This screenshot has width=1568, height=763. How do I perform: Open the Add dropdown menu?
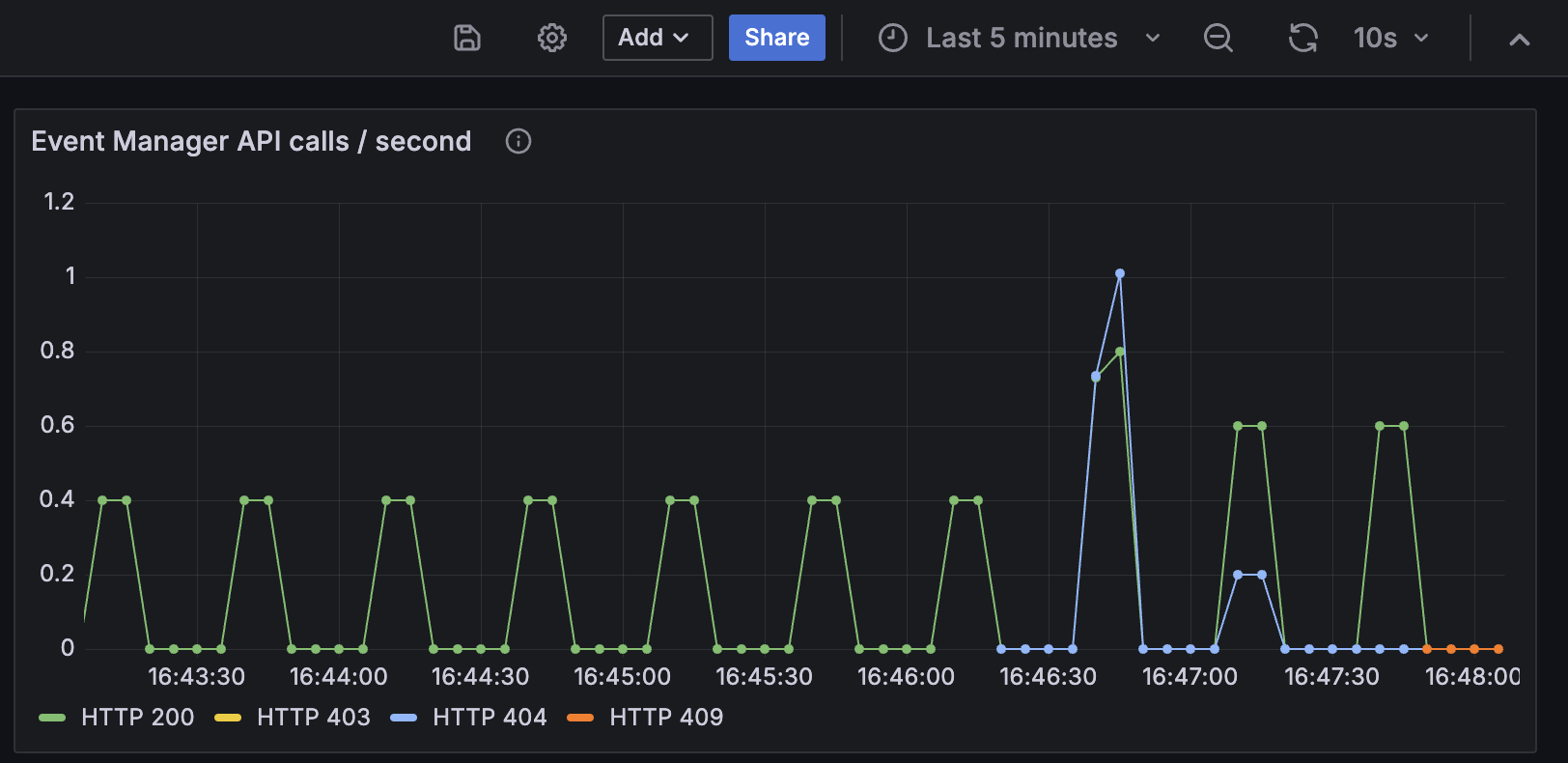658,38
